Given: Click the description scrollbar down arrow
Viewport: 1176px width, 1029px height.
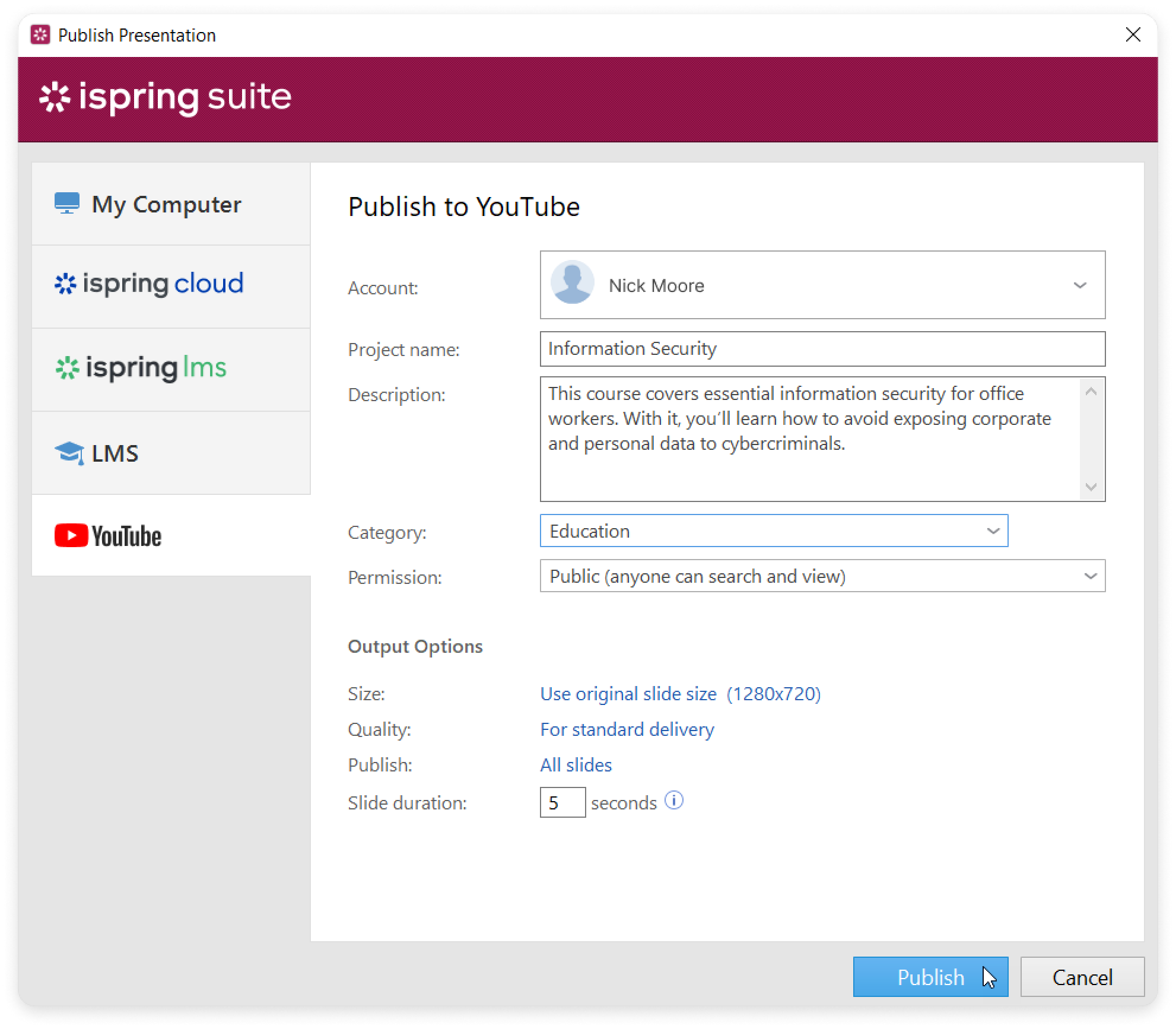Looking at the screenshot, I should (1091, 487).
